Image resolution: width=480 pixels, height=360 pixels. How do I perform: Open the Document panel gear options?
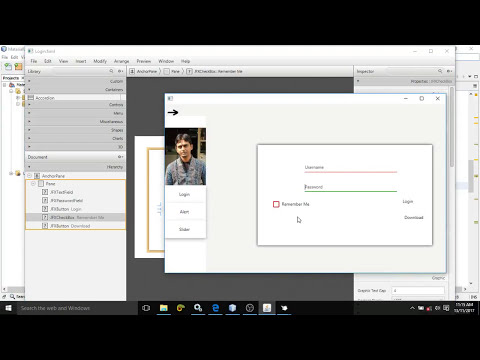[x=120, y=157]
